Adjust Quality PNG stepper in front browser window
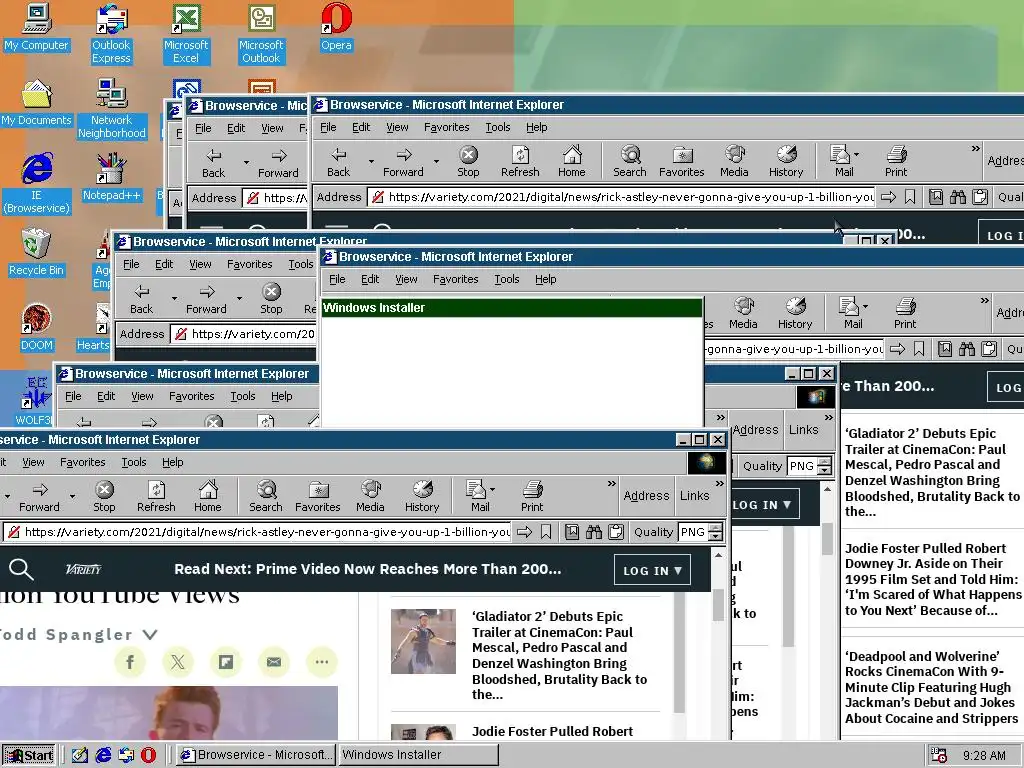This screenshot has width=1024, height=768. pyautogui.click(x=716, y=532)
